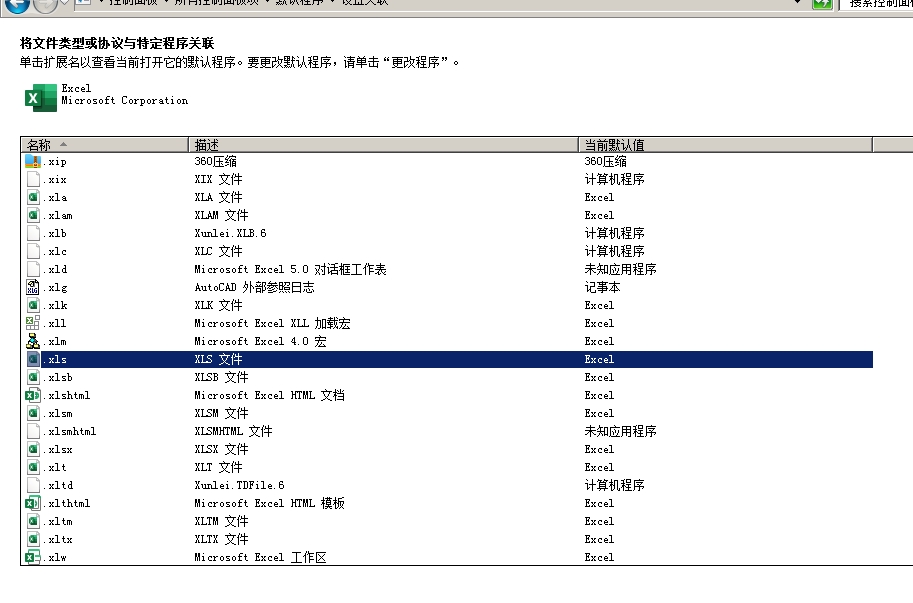
Task: Click the AutoCAD log icon beside .xlg
Action: [x=33, y=288]
